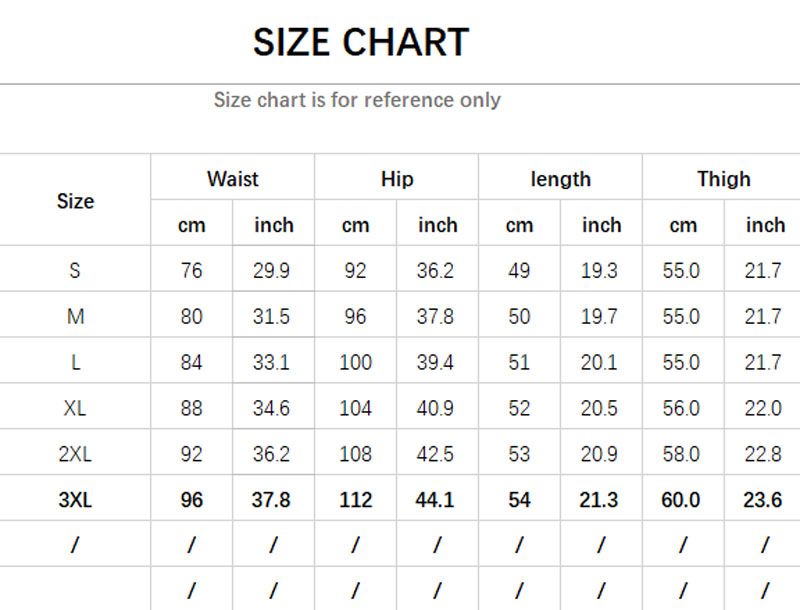Select the 21.3 inch length cell
This screenshot has height=610, width=800.
(599, 500)
